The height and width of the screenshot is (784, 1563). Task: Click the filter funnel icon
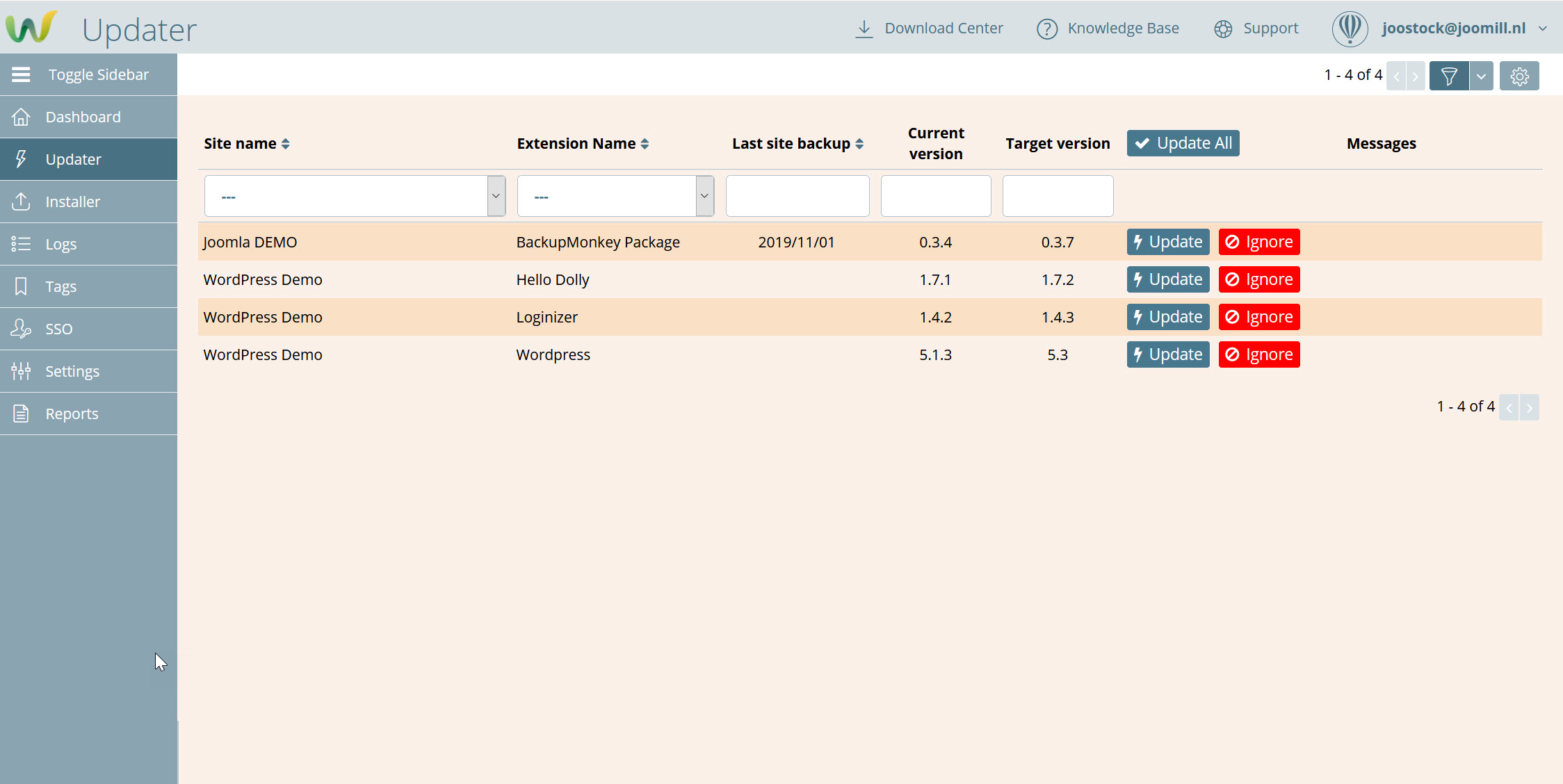pos(1449,76)
